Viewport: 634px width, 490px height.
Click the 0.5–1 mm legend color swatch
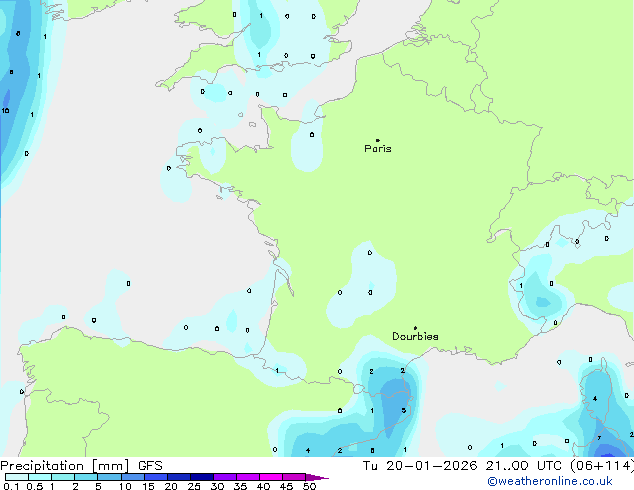pos(40,477)
